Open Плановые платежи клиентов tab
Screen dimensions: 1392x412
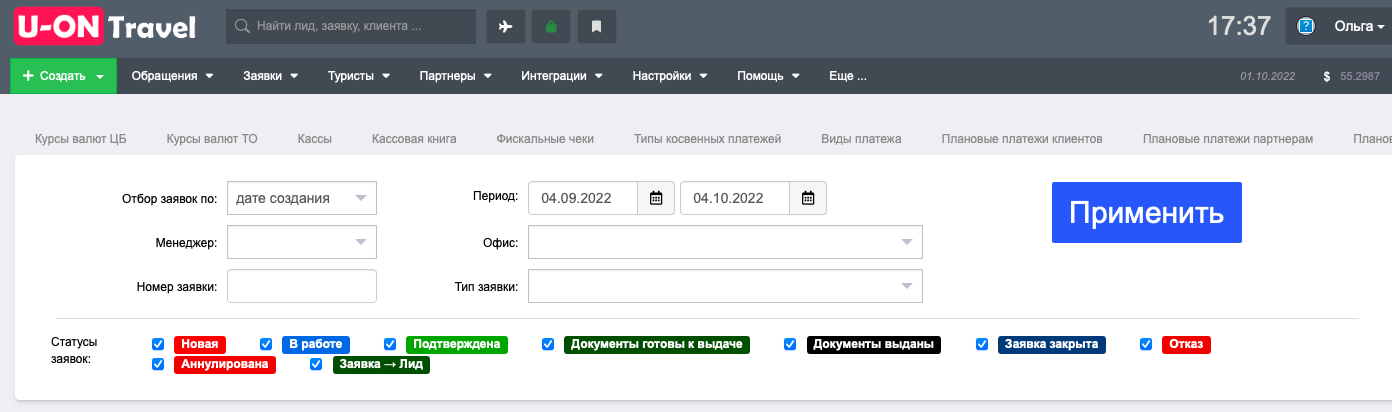click(1022, 139)
